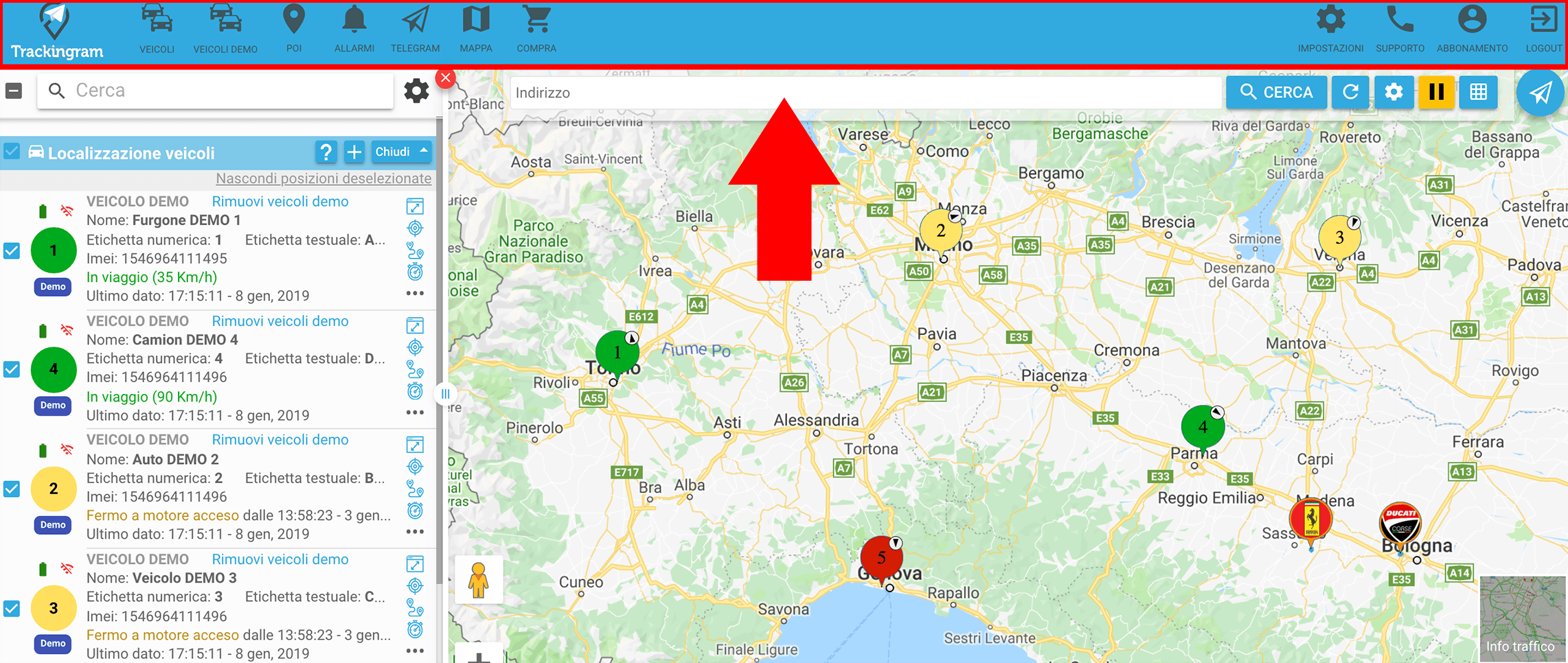Center map on Camion DEMO 4 target icon
The width and height of the screenshot is (1568, 663).
tap(415, 347)
